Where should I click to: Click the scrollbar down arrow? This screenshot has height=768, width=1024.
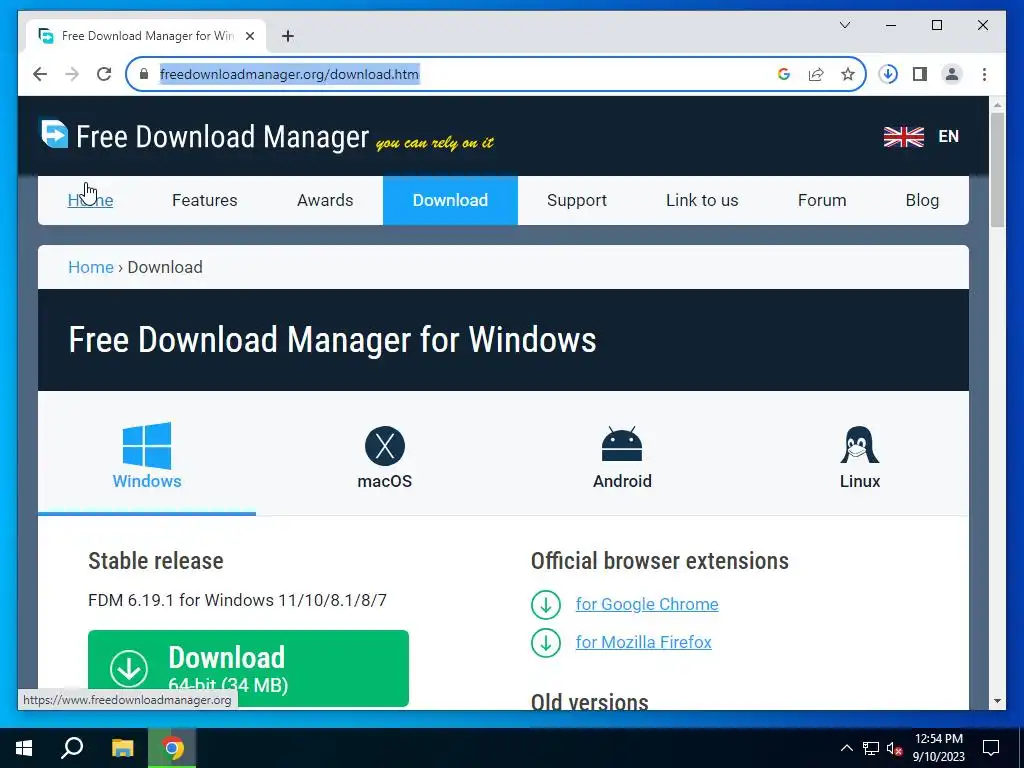pos(997,701)
